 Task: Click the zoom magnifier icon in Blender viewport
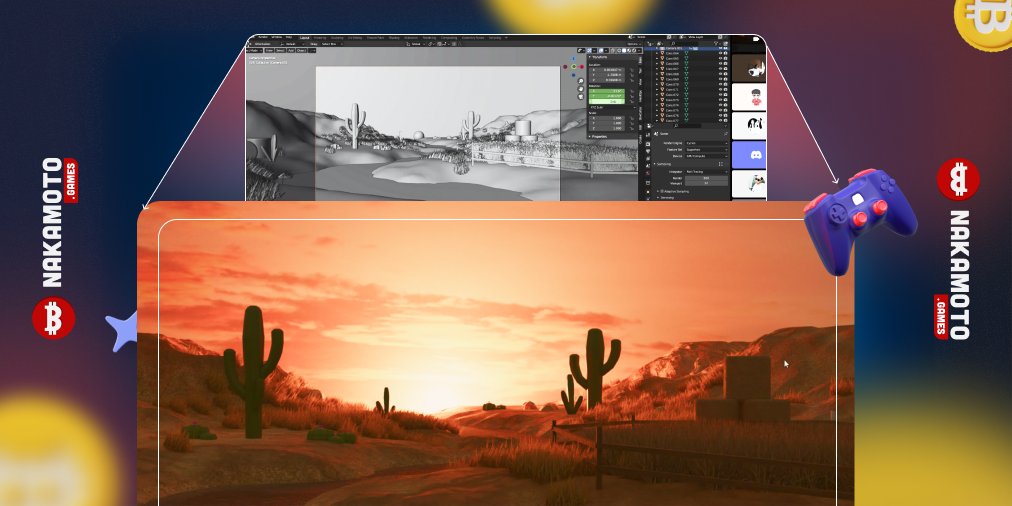tap(581, 81)
